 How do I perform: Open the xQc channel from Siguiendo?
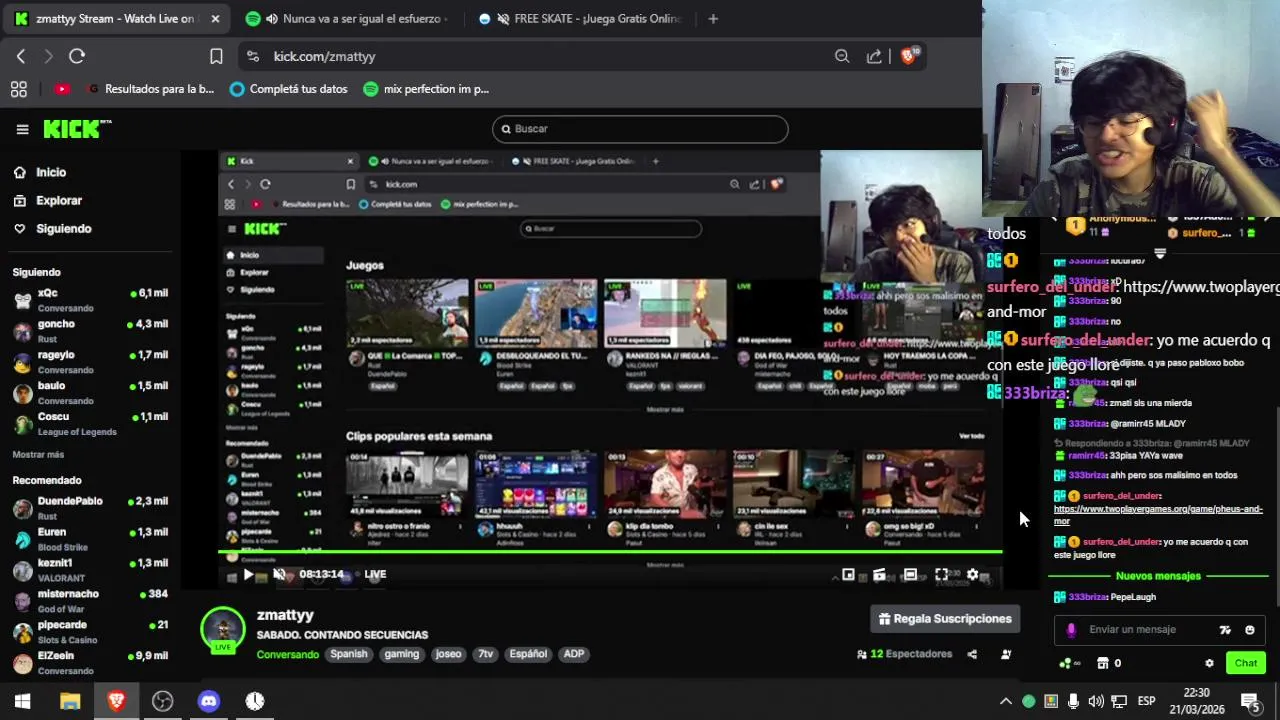pos(89,299)
